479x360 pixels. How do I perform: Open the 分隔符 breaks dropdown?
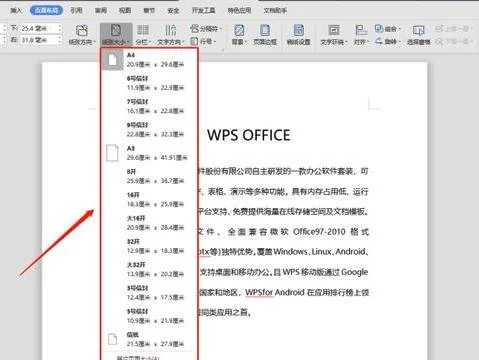[206, 29]
